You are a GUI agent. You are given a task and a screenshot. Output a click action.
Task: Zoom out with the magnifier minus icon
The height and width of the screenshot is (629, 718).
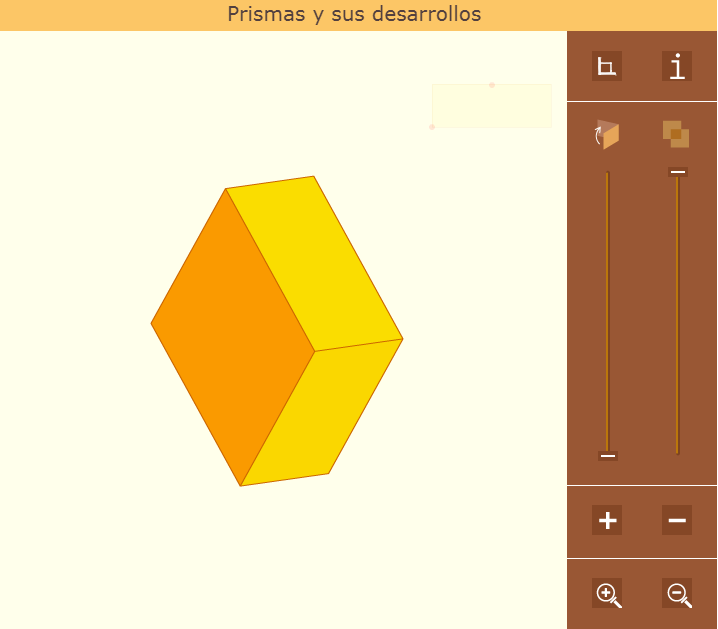[678, 594]
